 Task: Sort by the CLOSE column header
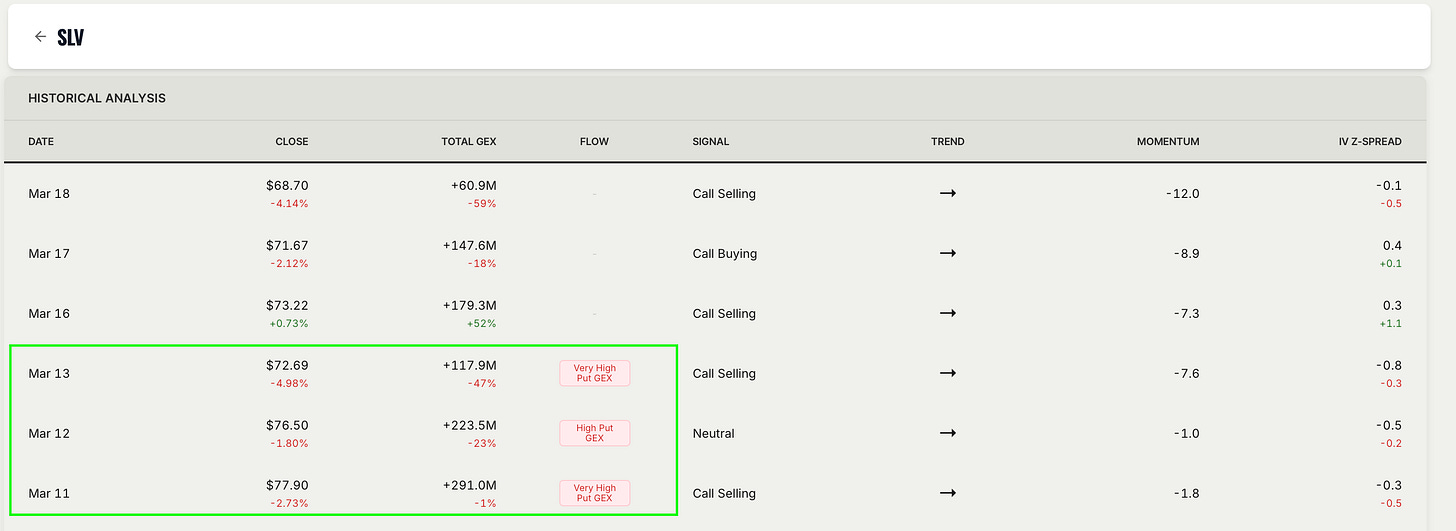292,142
